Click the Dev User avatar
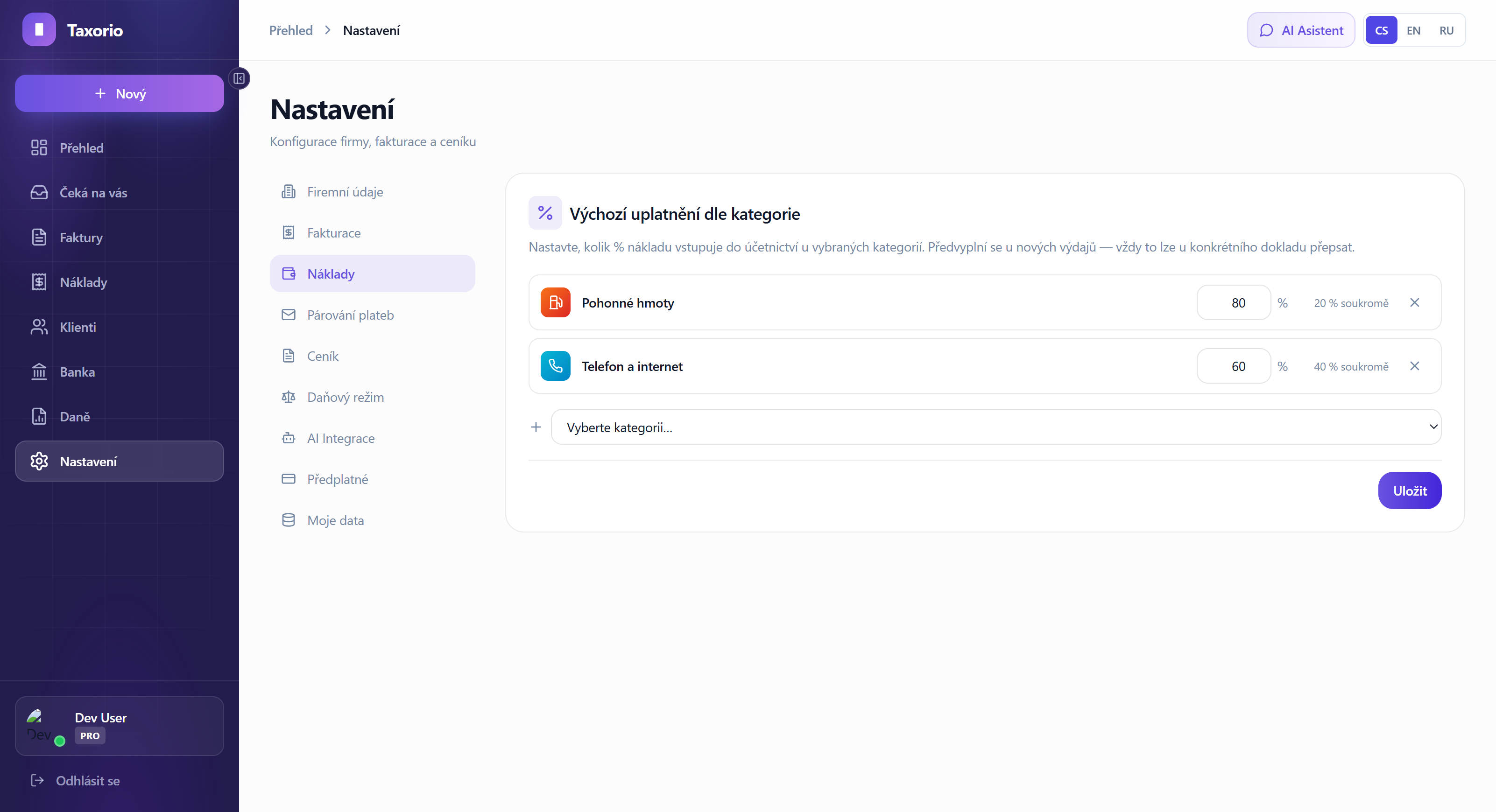The image size is (1496, 812). click(x=42, y=726)
